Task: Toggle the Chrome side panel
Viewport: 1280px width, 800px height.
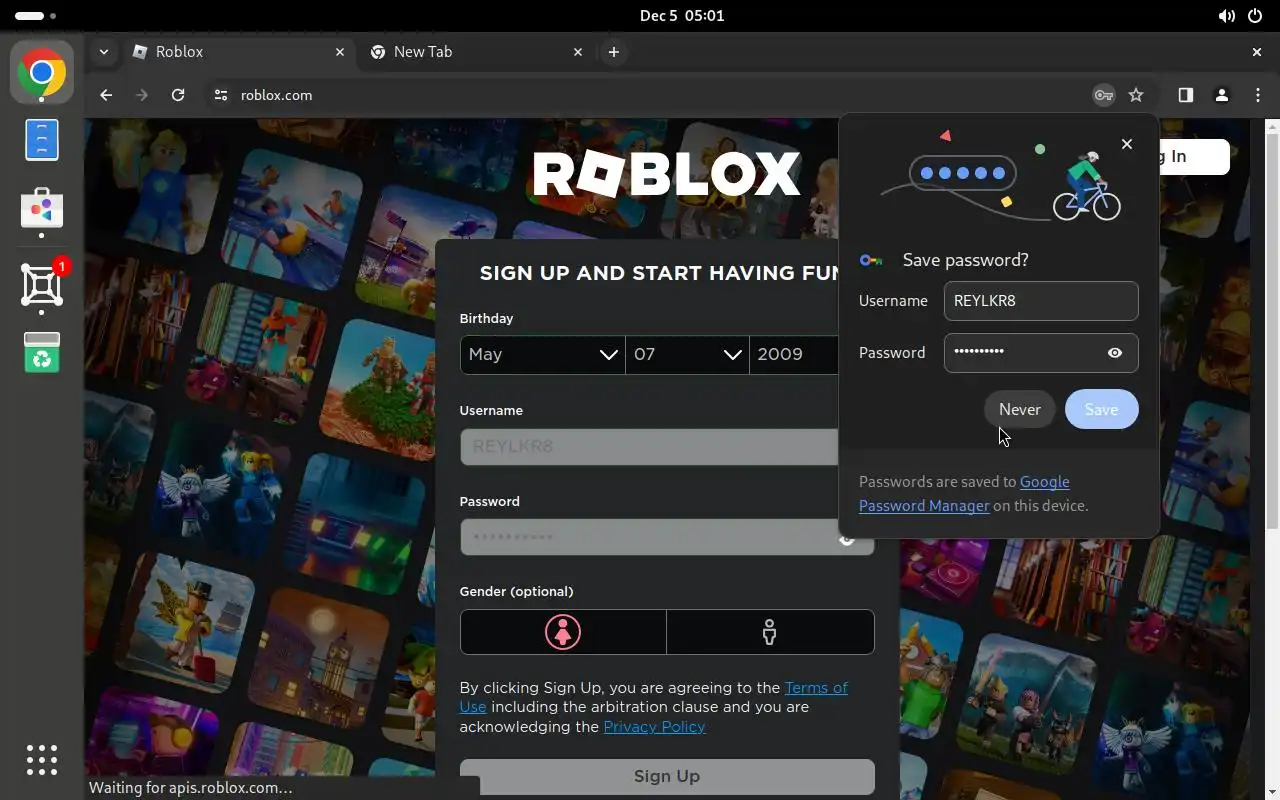Action: coord(1185,95)
